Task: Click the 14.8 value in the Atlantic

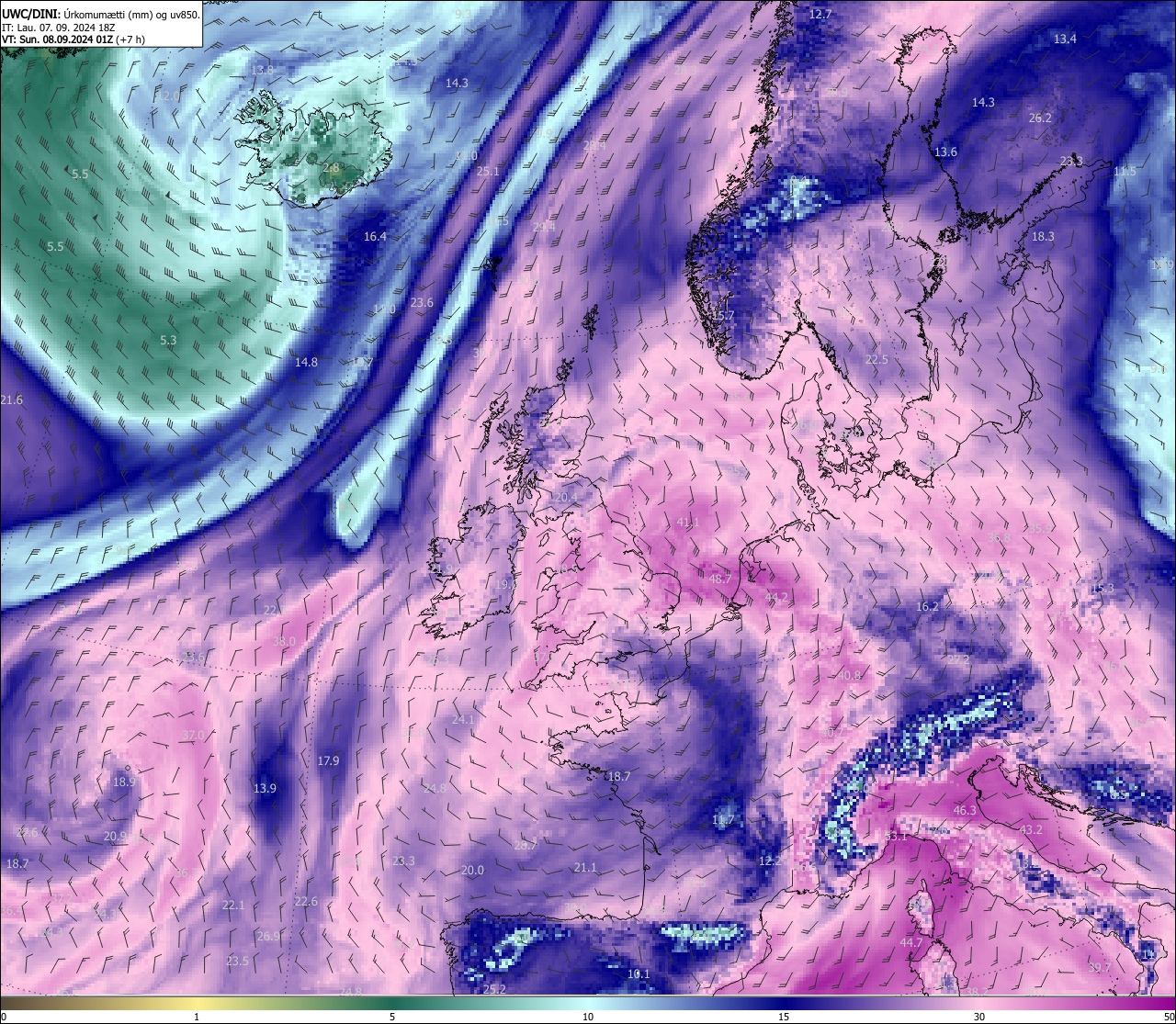Action: [x=306, y=363]
